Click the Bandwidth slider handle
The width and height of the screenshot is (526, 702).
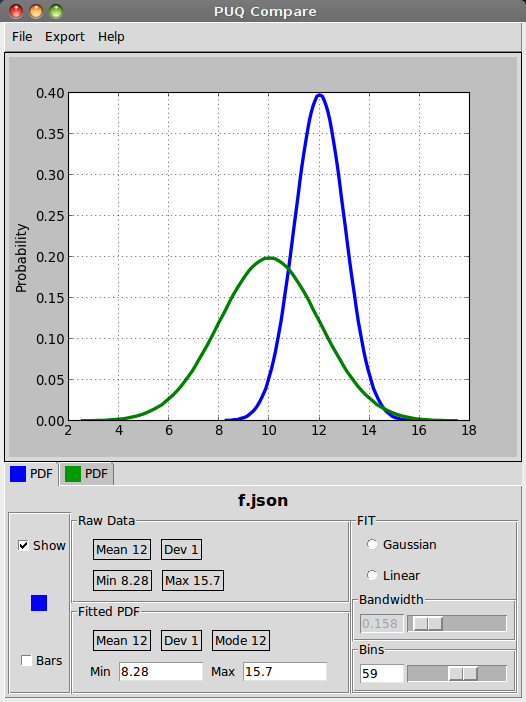(428, 623)
